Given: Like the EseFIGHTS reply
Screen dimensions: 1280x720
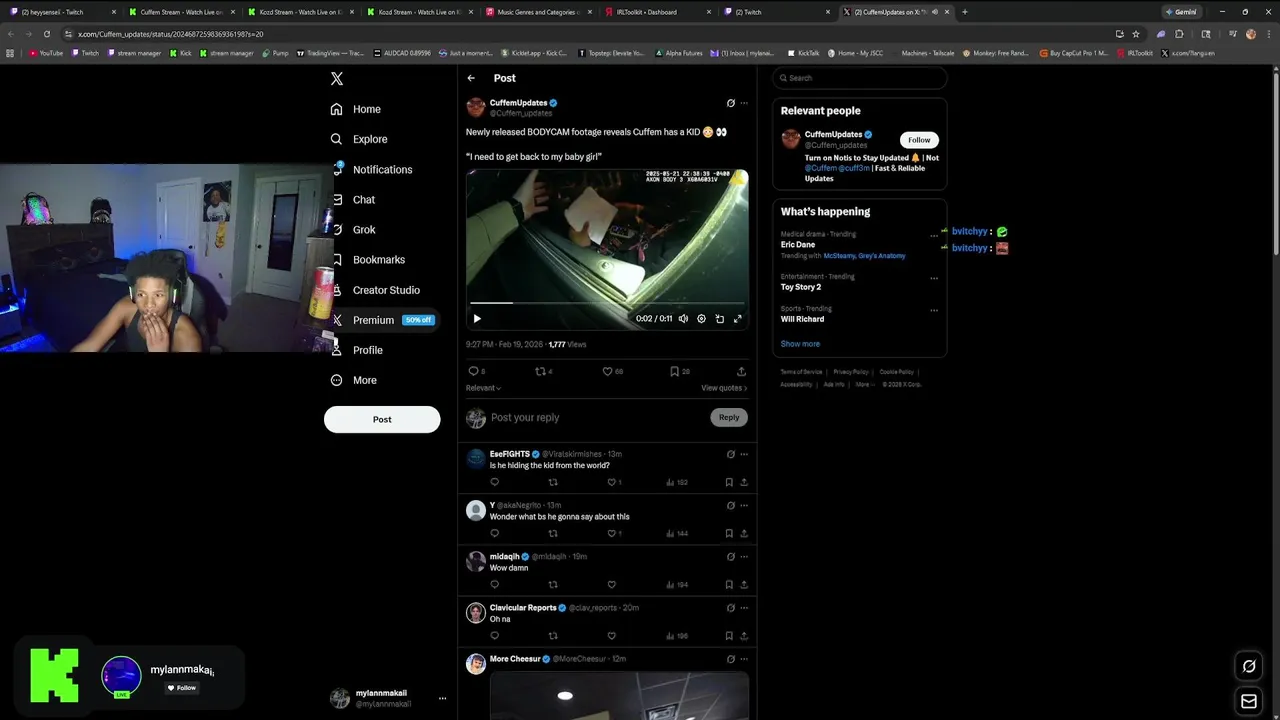Looking at the screenshot, I should tap(612, 482).
